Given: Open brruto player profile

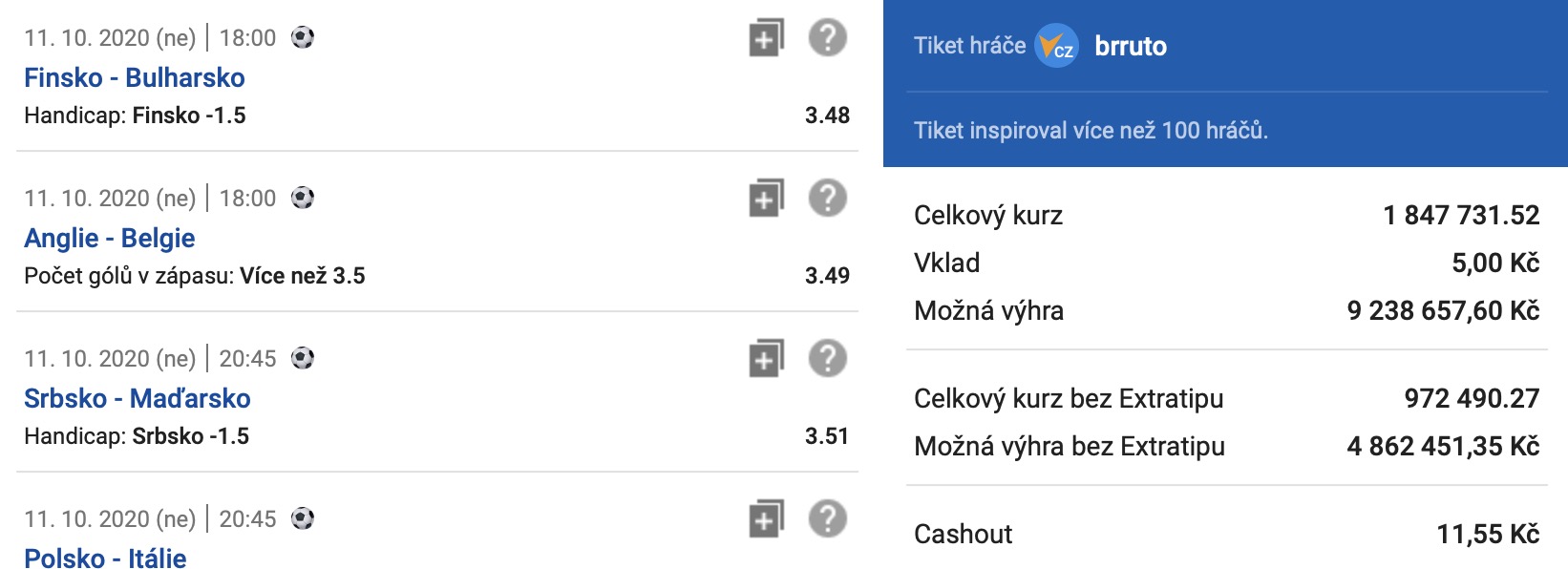Looking at the screenshot, I should (x=1130, y=46).
